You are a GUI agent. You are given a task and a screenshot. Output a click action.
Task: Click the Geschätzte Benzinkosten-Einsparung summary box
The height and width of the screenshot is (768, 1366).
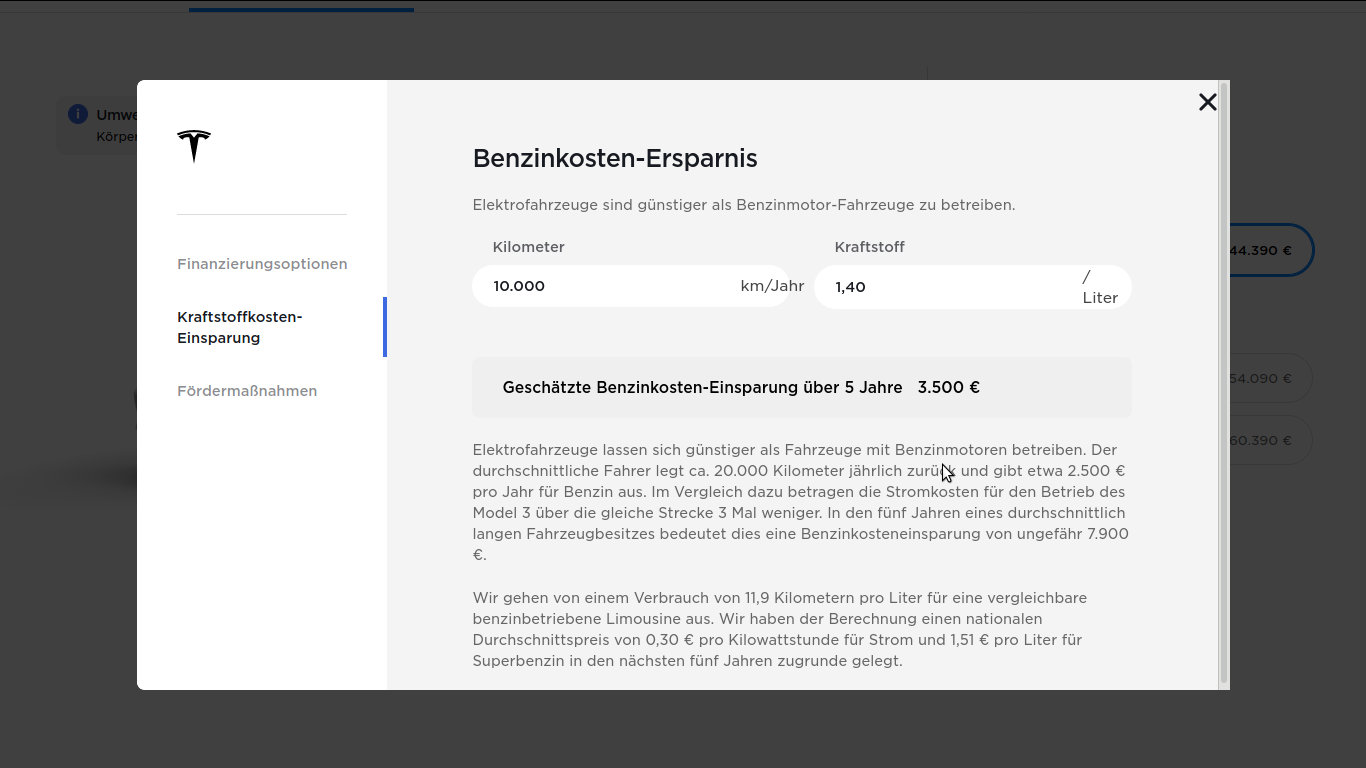tap(802, 387)
